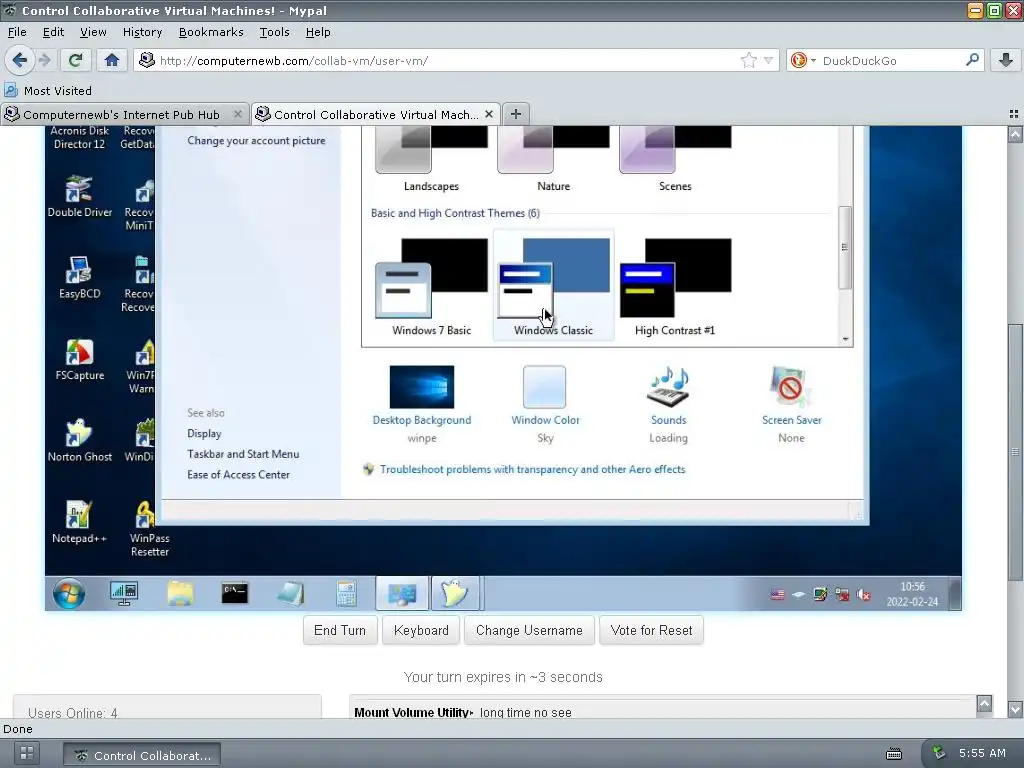Open calculator icon in VM taskbar

point(346,594)
